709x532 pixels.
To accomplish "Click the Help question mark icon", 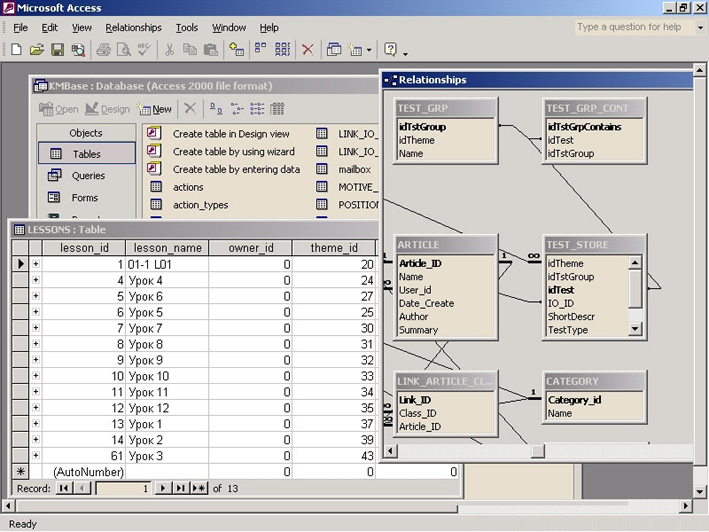I will pyautogui.click(x=390, y=49).
